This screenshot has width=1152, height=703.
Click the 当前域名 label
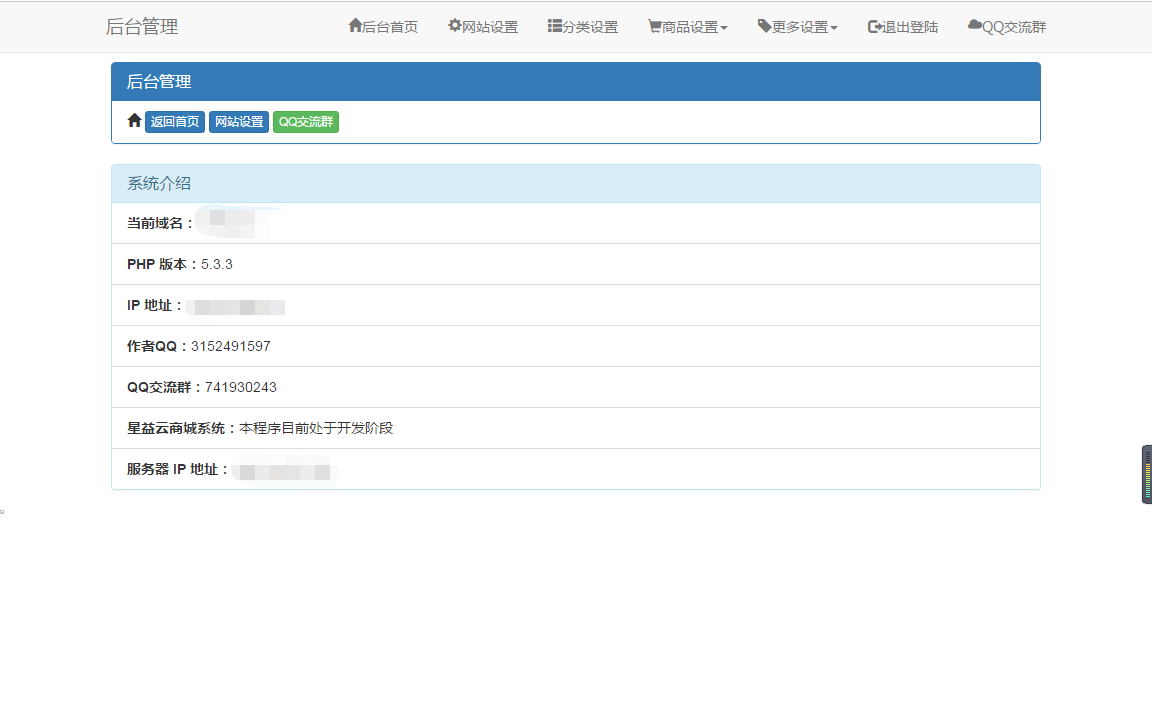(160, 223)
